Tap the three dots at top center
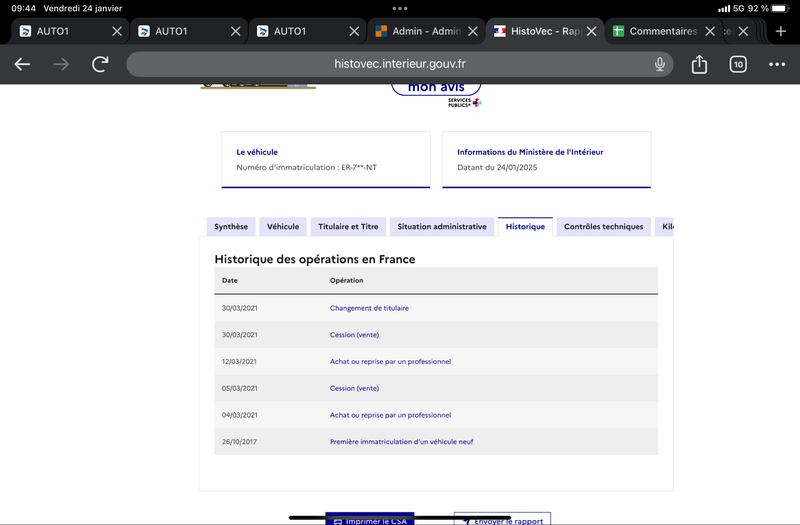Image resolution: width=800 pixels, height=525 pixels. [x=400, y=9]
